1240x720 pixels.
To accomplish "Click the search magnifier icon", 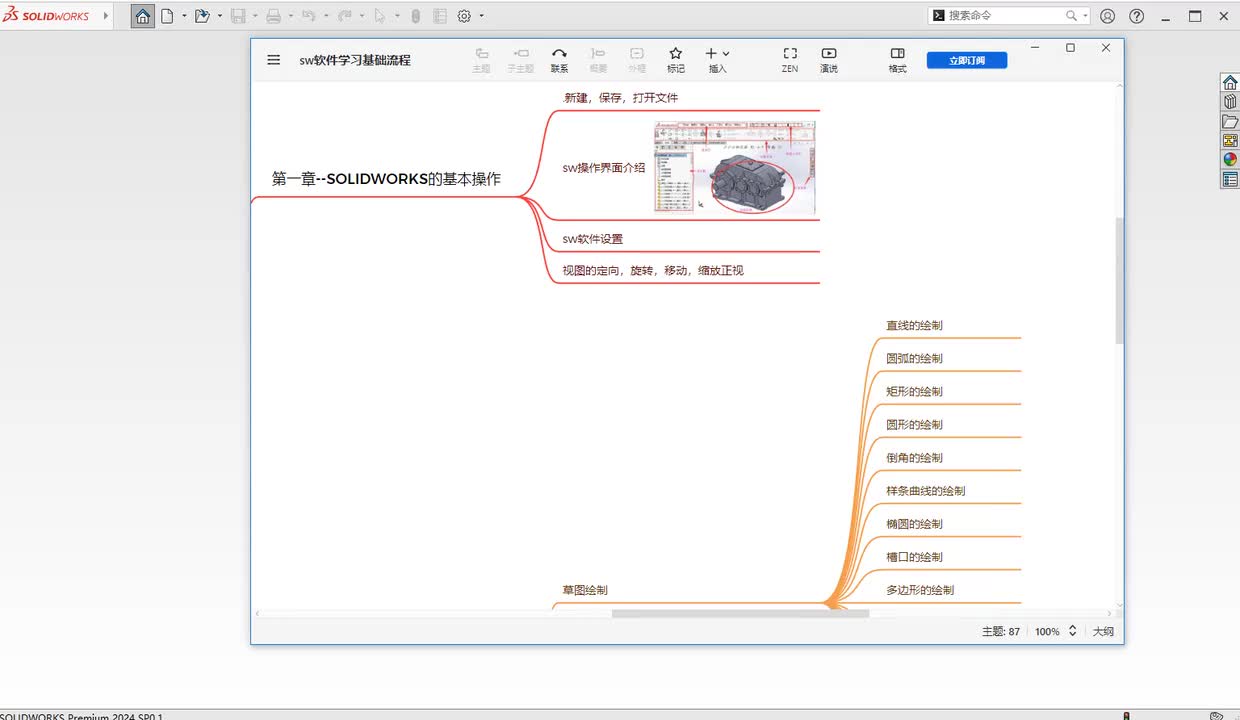I will click(x=1072, y=16).
